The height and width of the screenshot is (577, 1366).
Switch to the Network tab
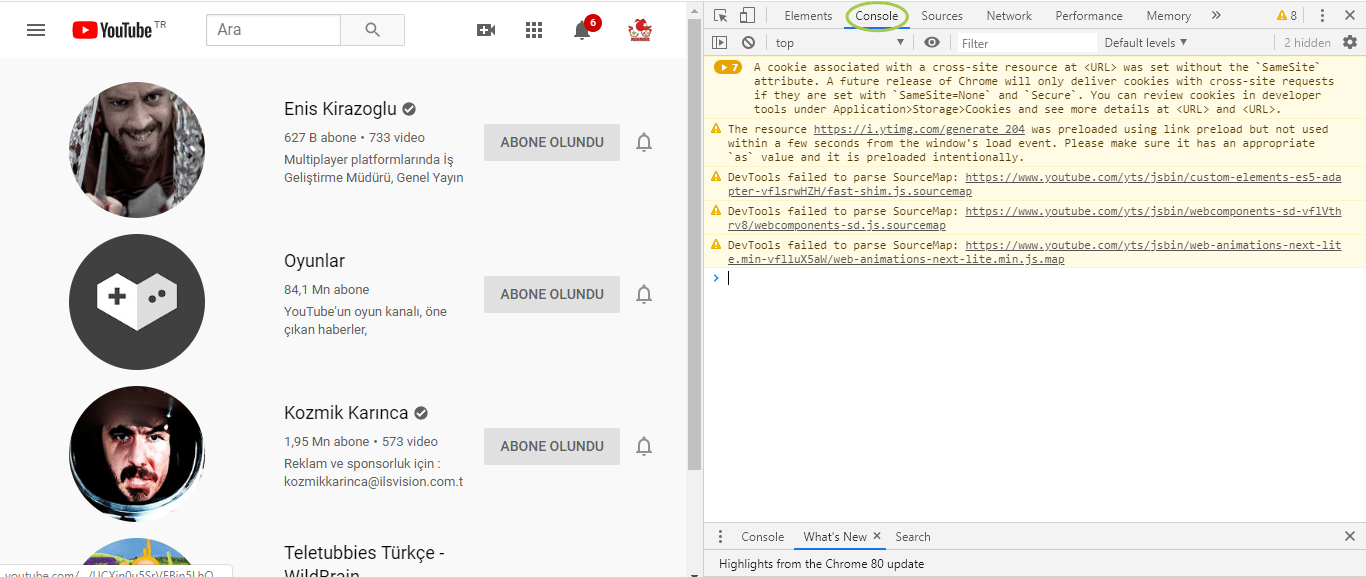[x=1009, y=15]
